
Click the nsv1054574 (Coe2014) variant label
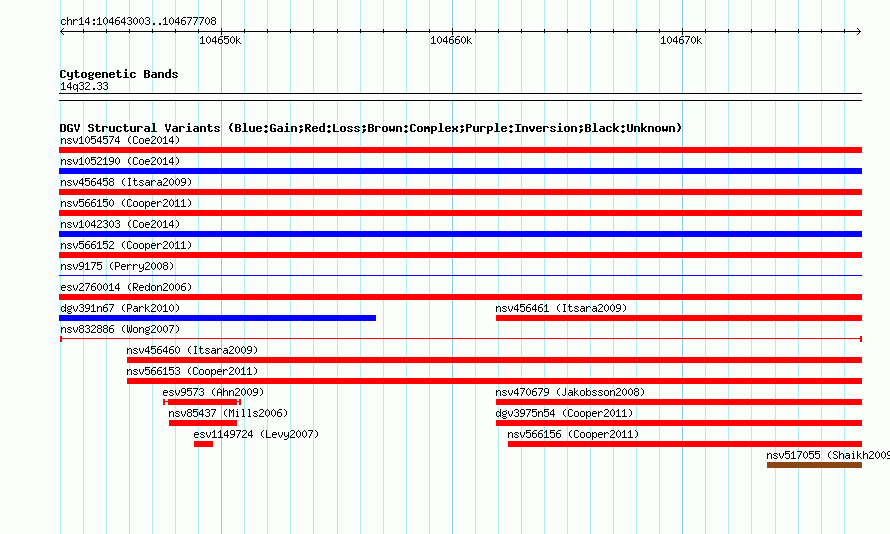click(x=120, y=140)
